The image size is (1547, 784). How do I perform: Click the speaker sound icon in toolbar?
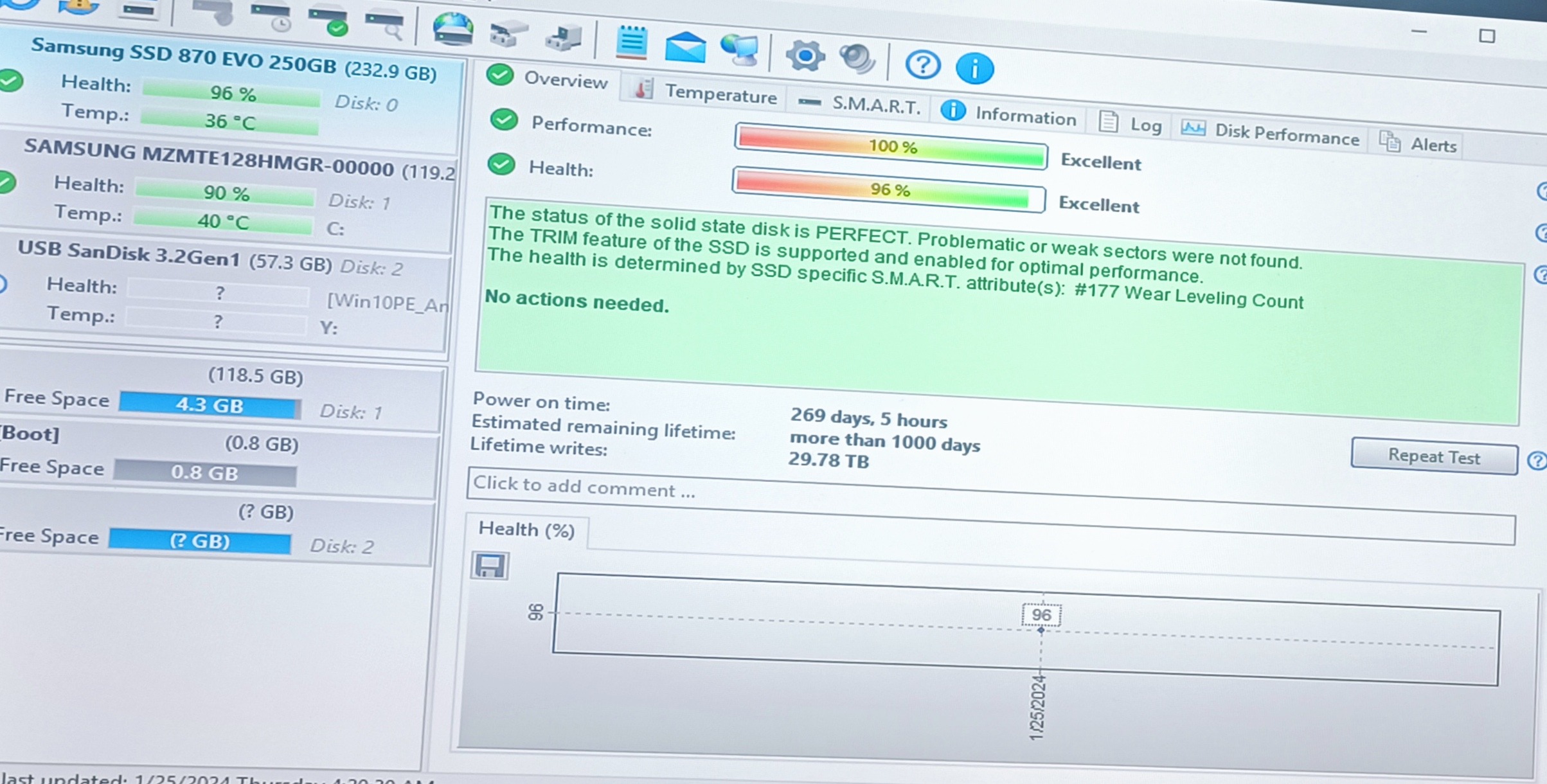(857, 59)
